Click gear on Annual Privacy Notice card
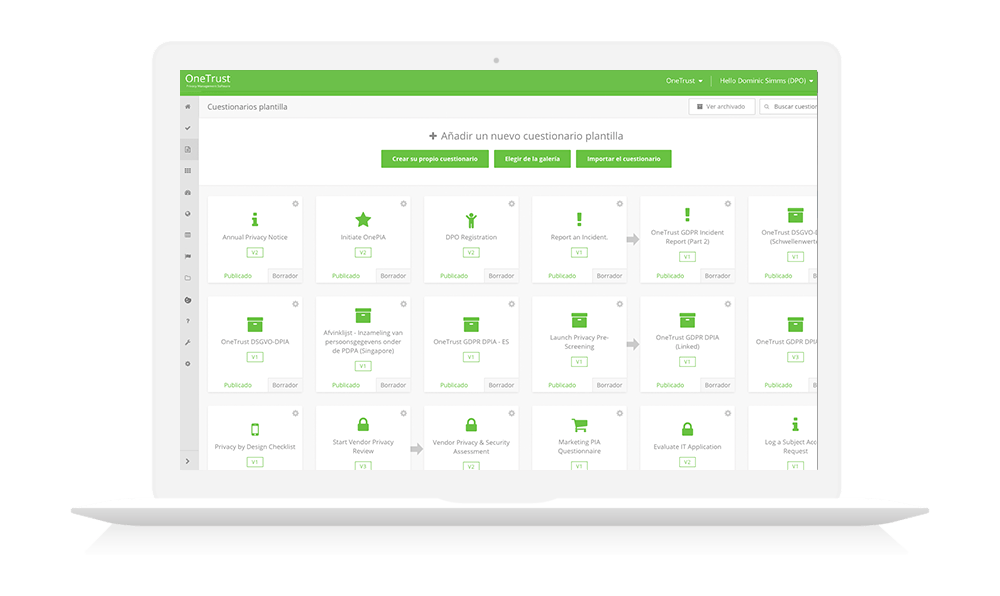 [x=295, y=204]
